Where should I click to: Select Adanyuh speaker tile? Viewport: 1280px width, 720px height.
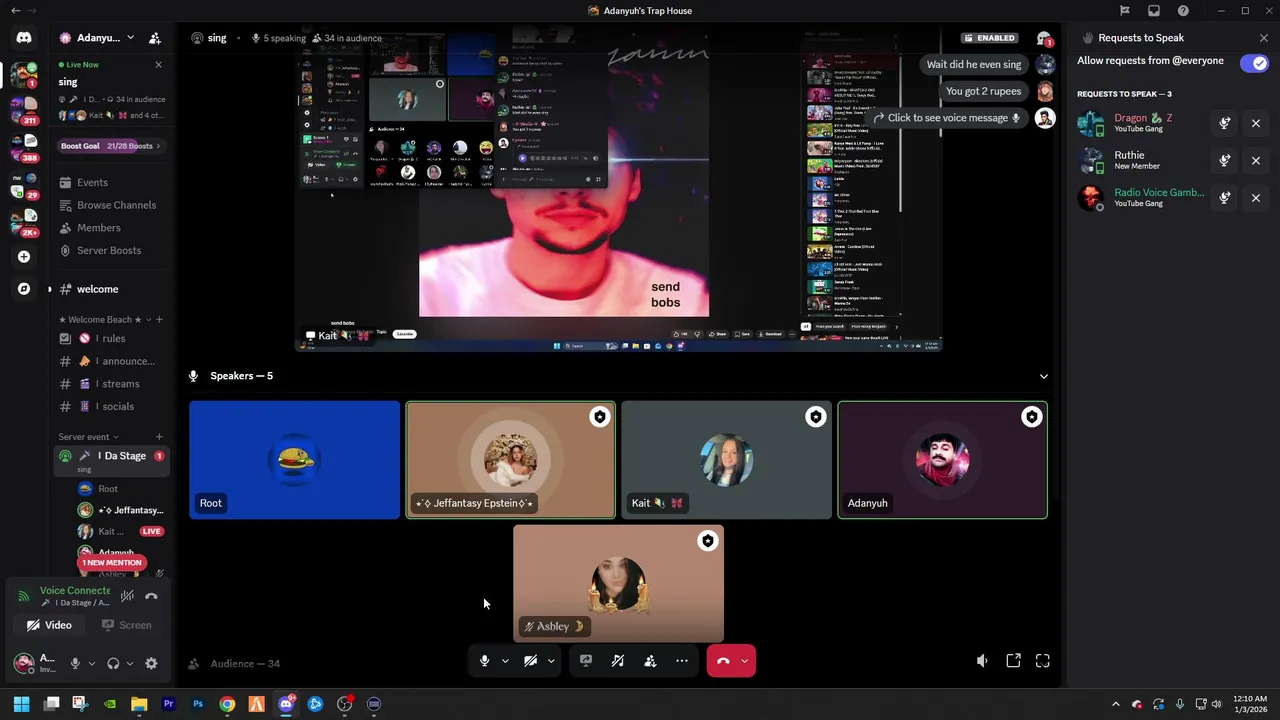click(x=942, y=460)
